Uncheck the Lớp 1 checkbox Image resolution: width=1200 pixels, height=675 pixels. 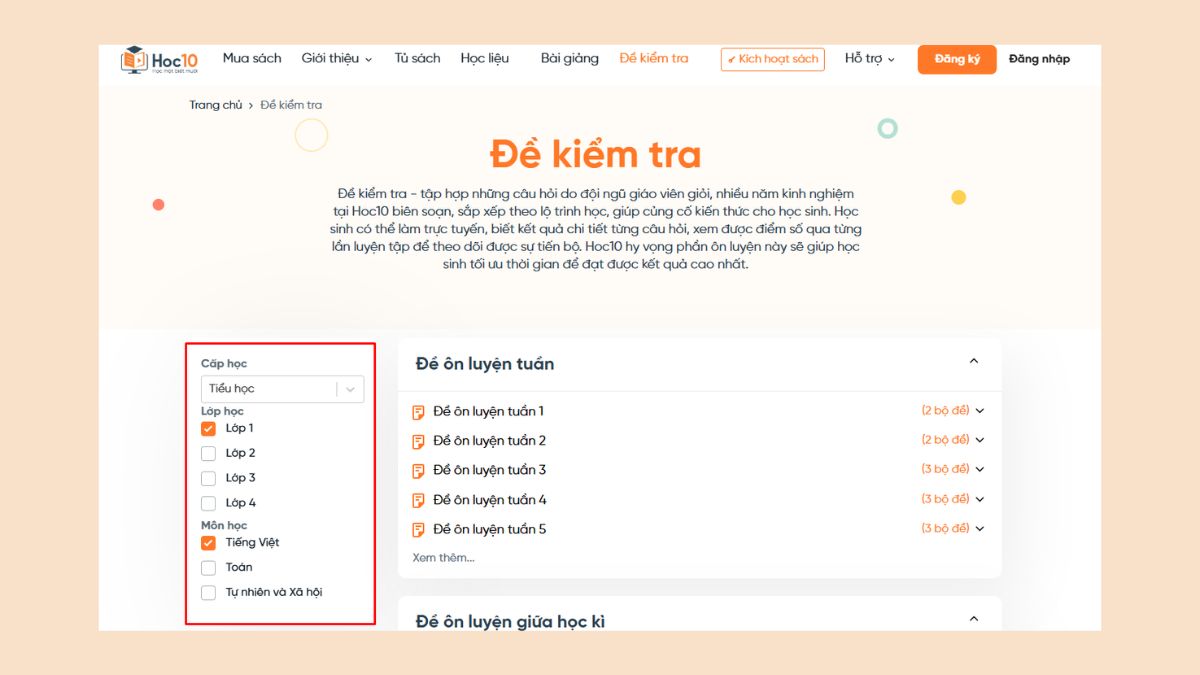(209, 429)
